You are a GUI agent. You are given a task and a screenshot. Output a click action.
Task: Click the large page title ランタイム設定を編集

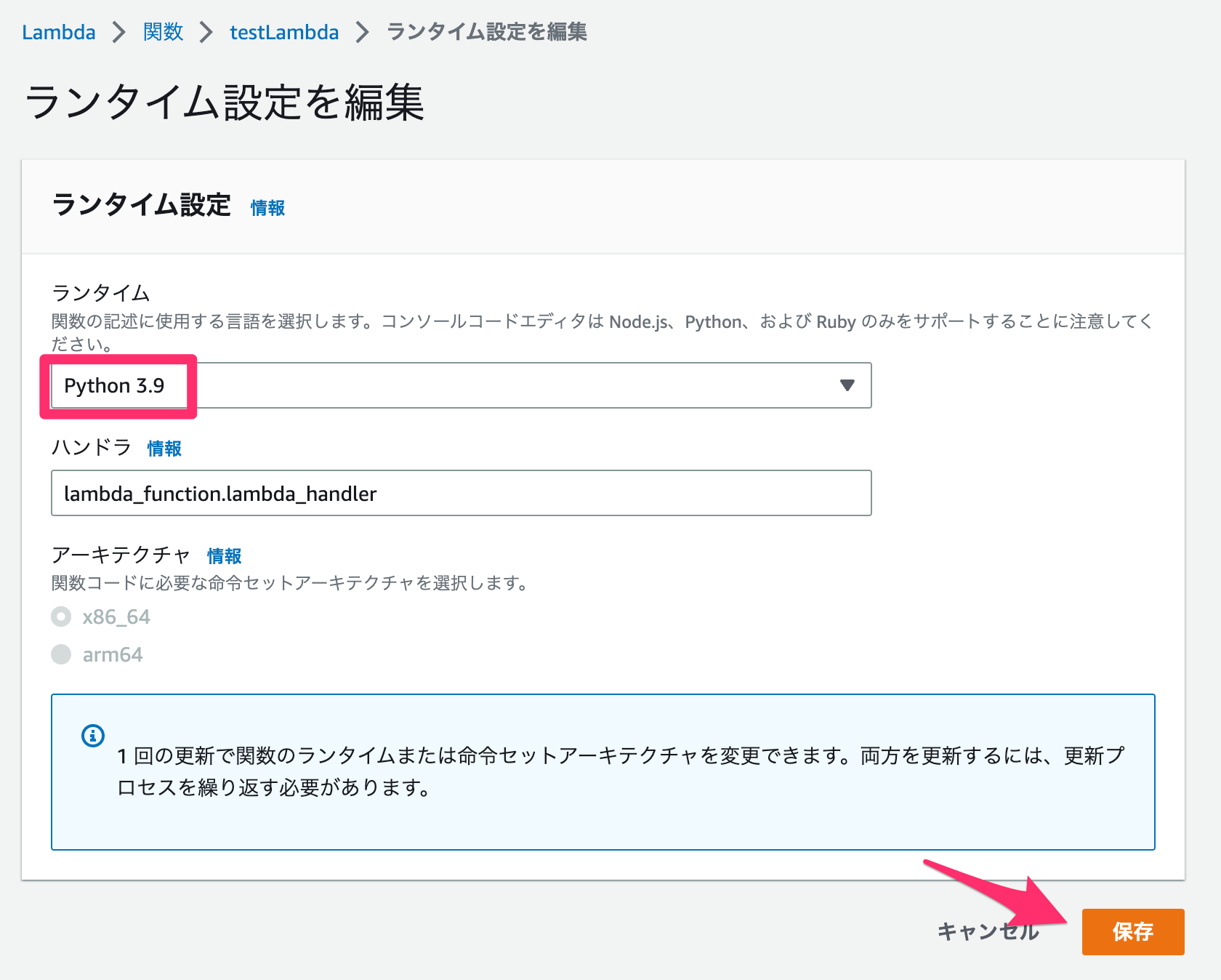click(x=225, y=103)
